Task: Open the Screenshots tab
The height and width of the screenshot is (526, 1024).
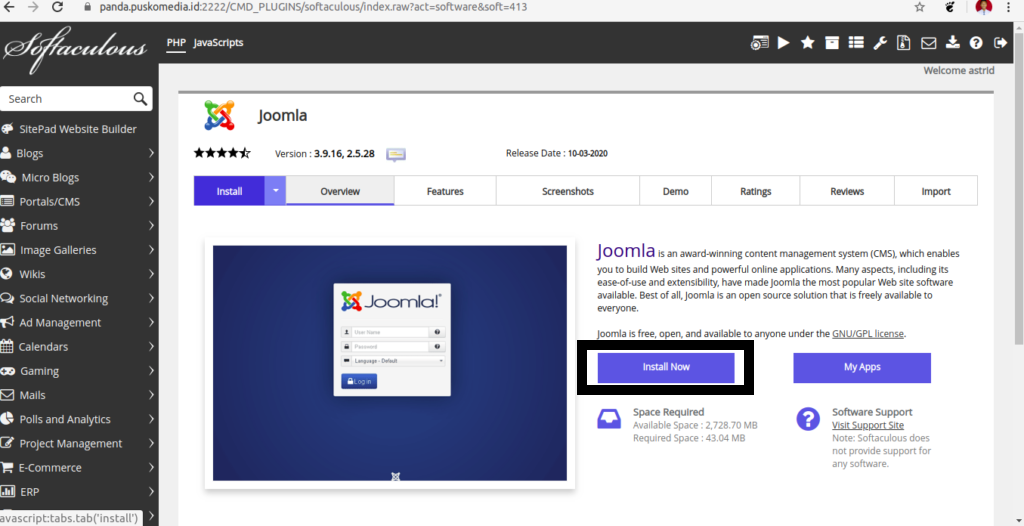Action: 568,191
